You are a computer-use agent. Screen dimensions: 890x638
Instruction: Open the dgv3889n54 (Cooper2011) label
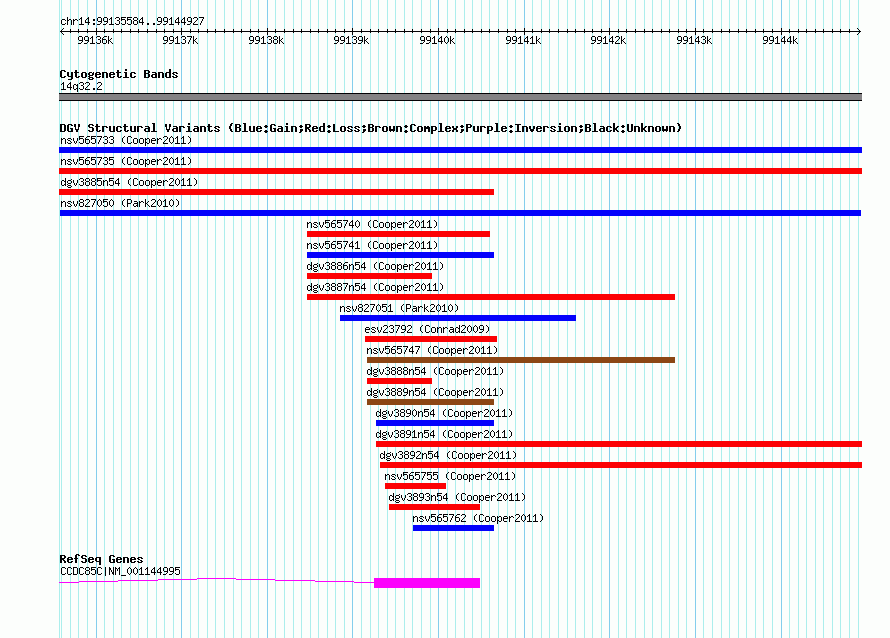(435, 392)
